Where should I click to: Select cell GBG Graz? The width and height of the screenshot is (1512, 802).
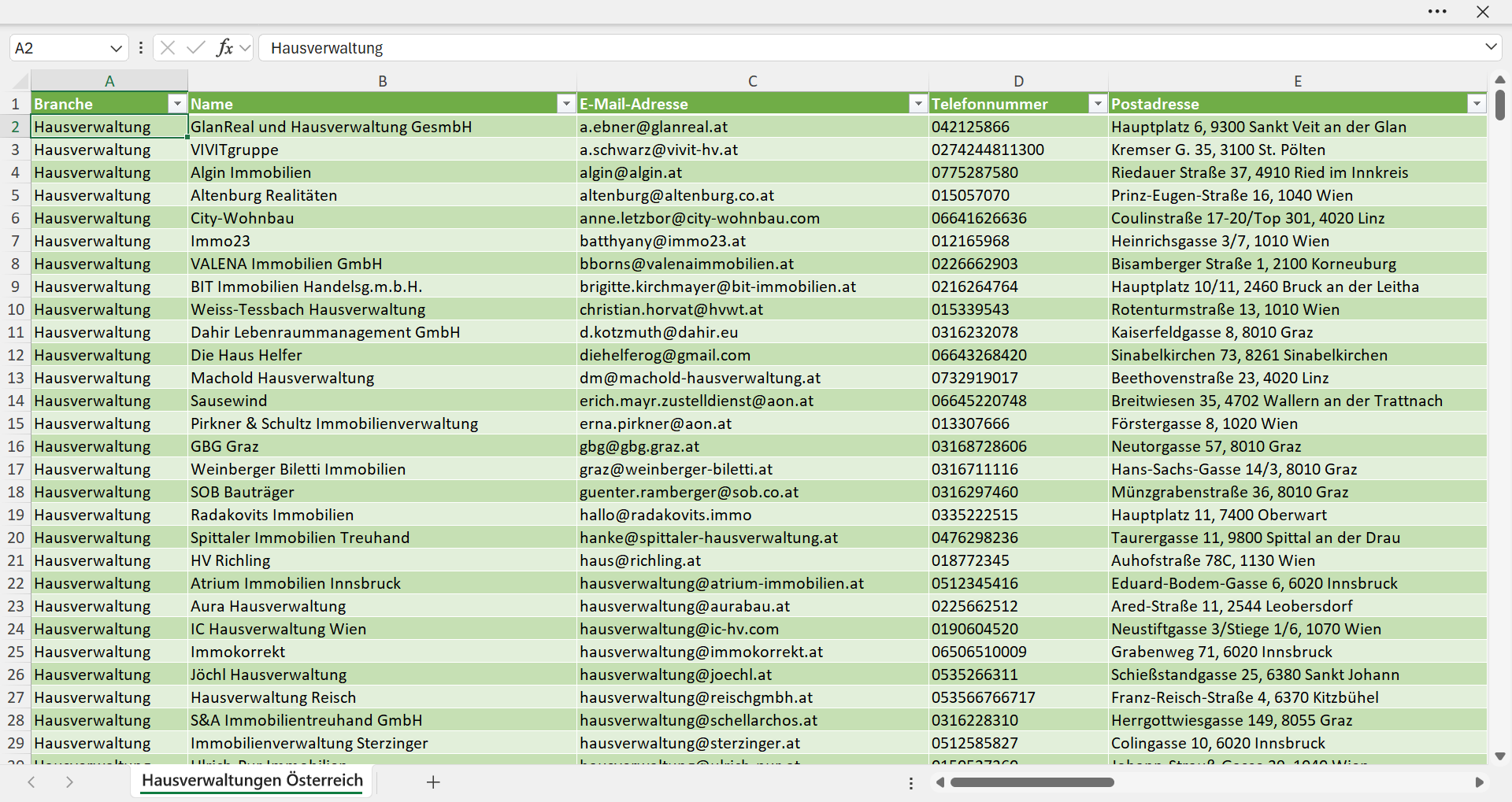383,446
